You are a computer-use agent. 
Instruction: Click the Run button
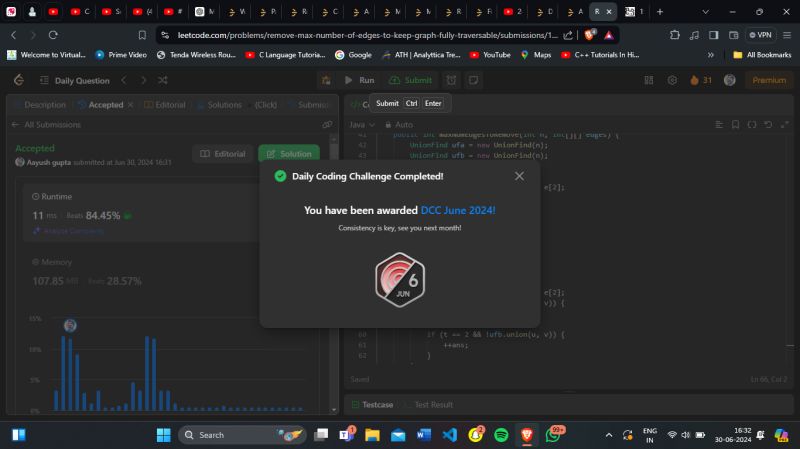(360, 80)
